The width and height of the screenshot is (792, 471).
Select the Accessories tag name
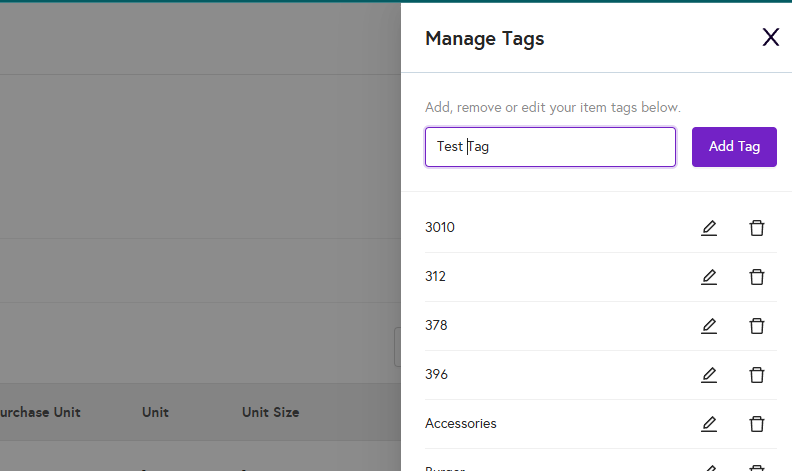pyautogui.click(x=461, y=424)
